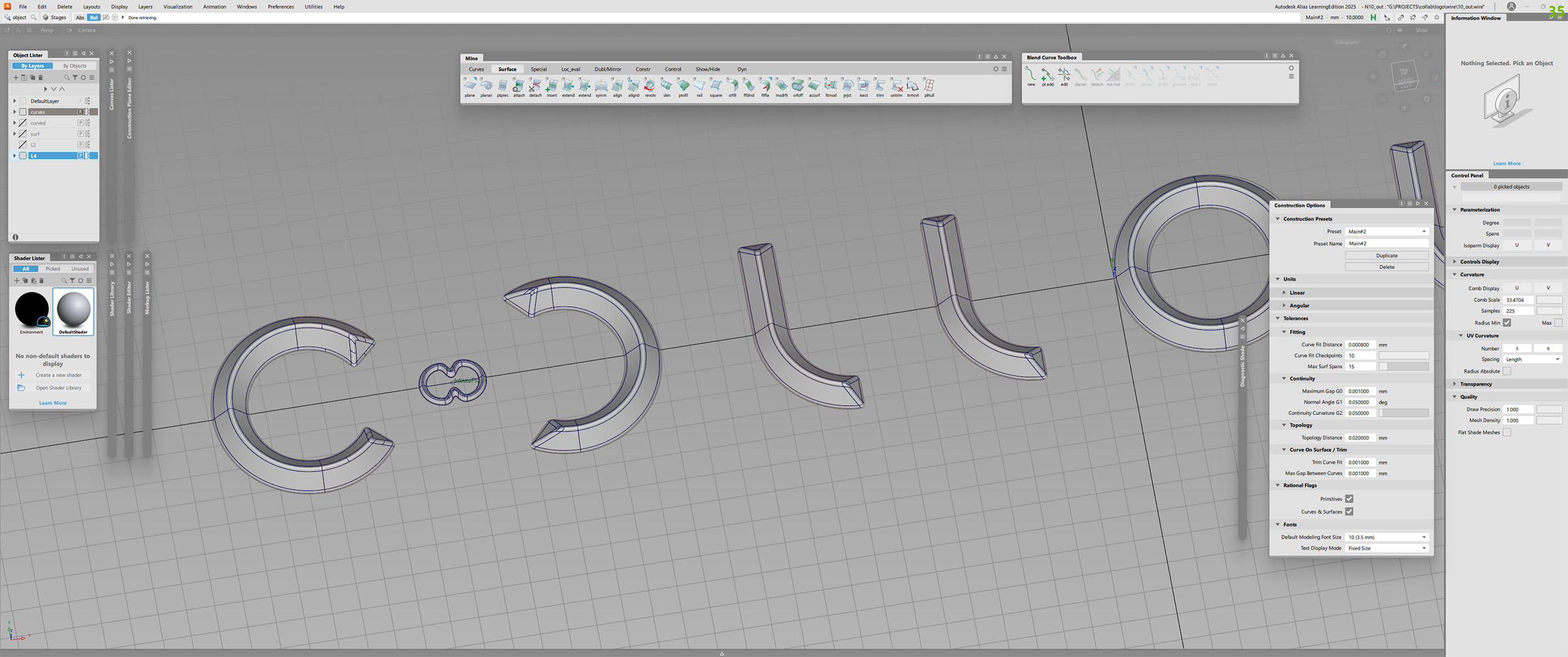Switch to the Curves shelf tab
The height and width of the screenshot is (657, 1568).
[x=476, y=69]
